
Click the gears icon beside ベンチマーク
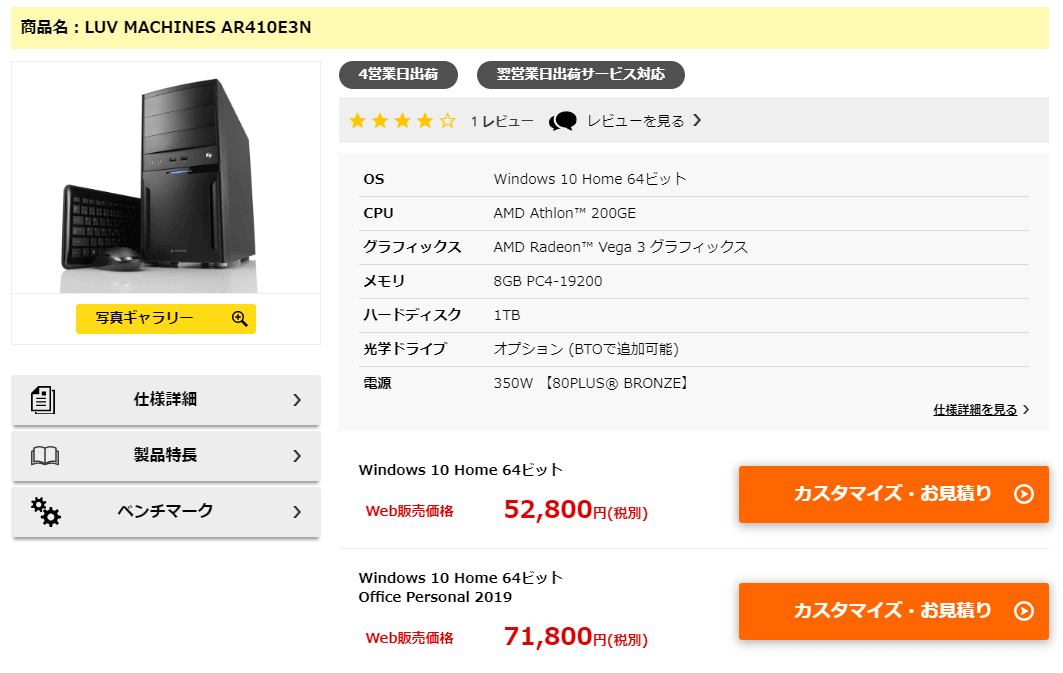45,511
